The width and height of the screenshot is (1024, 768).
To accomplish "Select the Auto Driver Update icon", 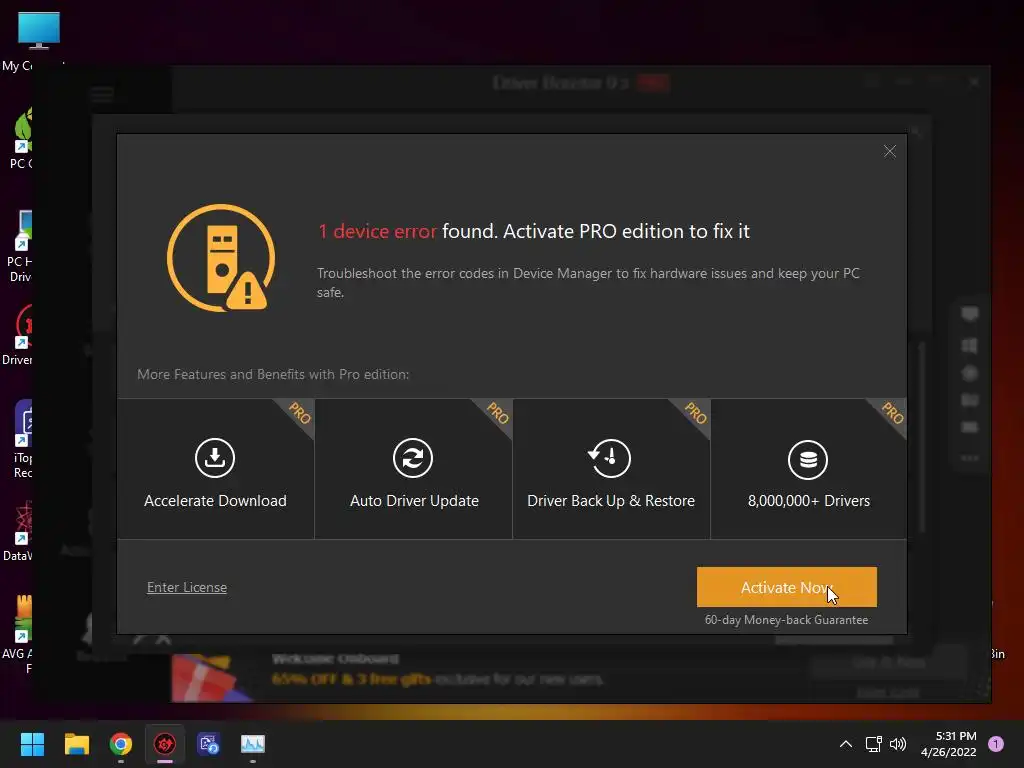I will pyautogui.click(x=413, y=458).
